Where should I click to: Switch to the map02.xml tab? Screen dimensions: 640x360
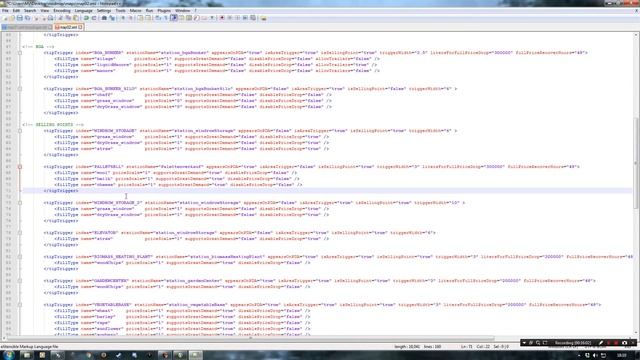click(69, 27)
